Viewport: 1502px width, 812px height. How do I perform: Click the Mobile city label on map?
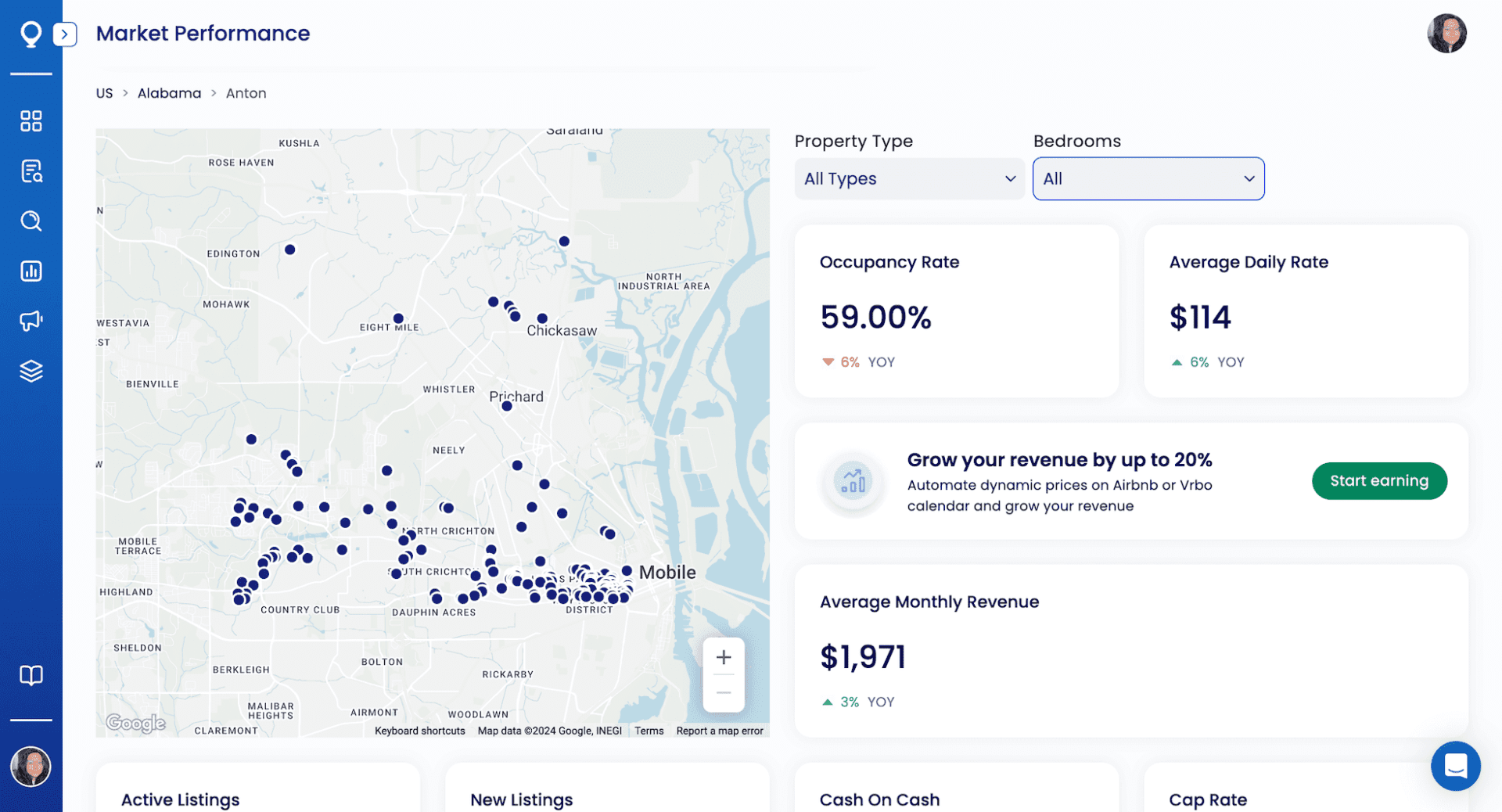coord(667,573)
